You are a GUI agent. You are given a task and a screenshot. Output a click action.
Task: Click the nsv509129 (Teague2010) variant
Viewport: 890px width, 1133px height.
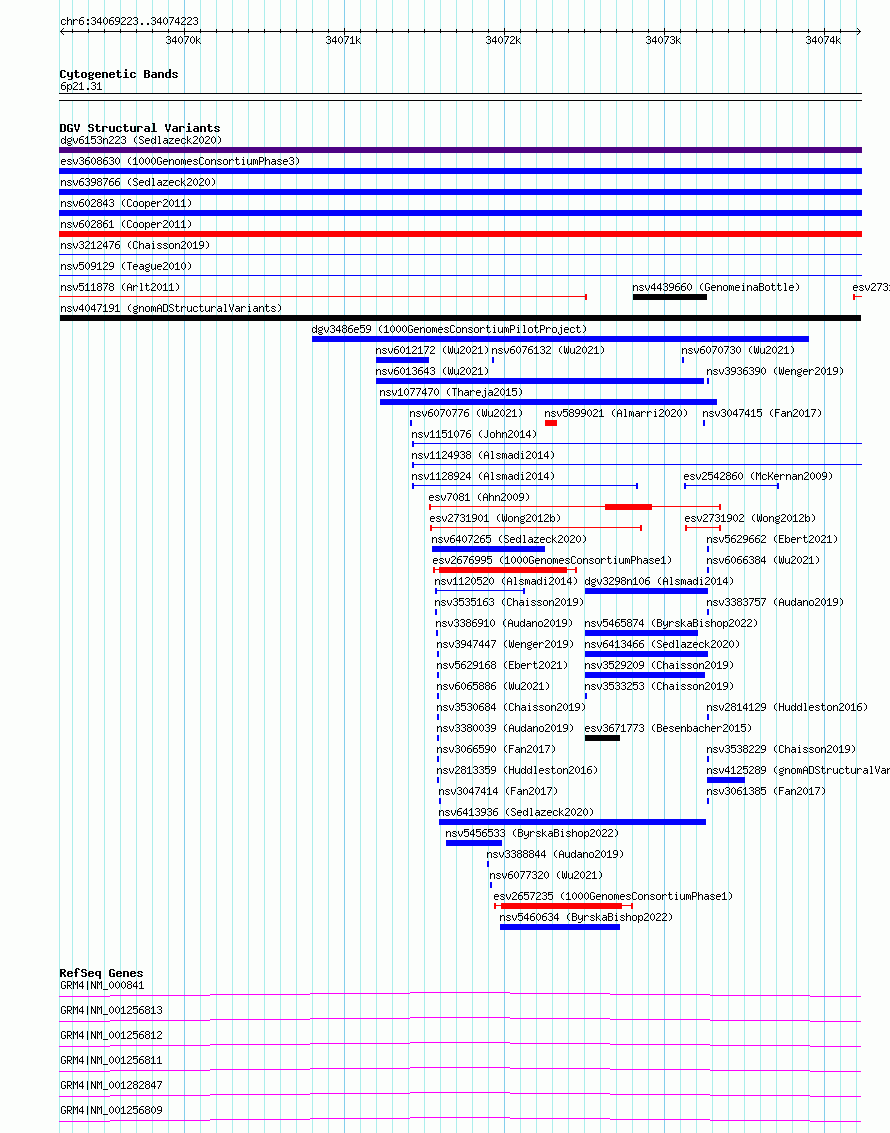pyautogui.click(x=126, y=266)
